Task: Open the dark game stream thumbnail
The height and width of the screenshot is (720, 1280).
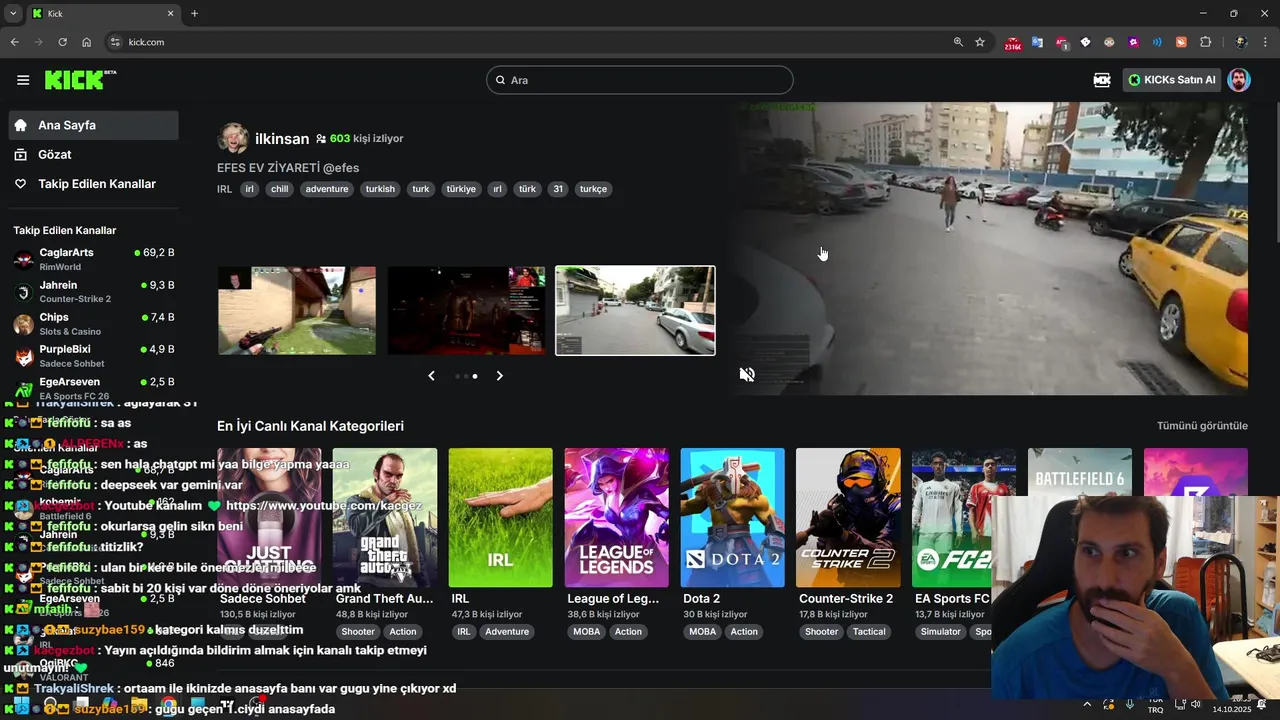Action: coord(467,310)
